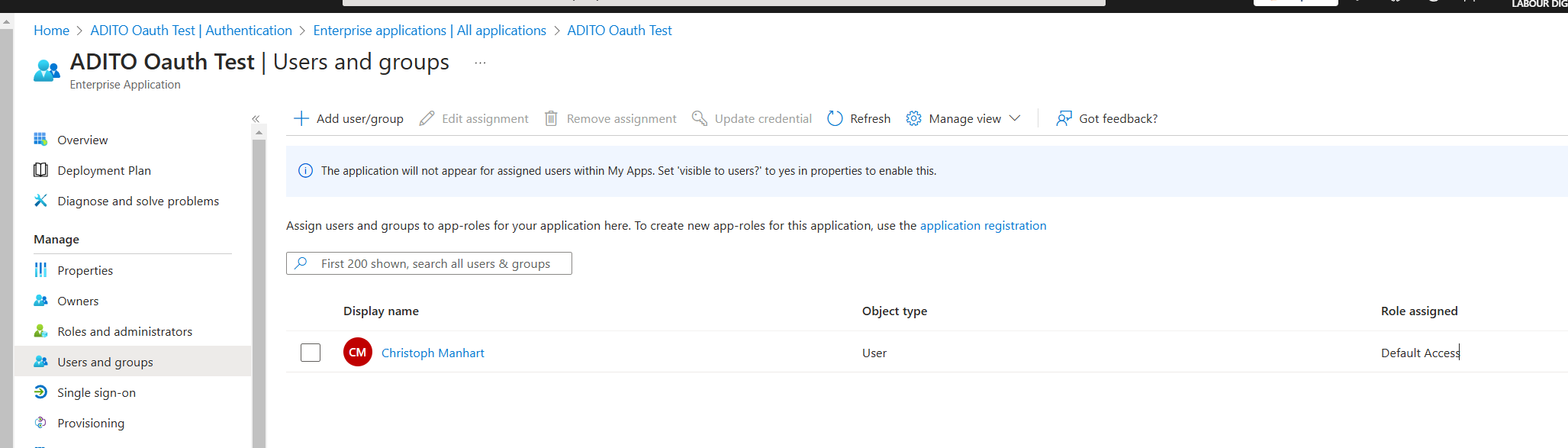Viewport: 1568px width, 448px height.
Task: Click Got feedback? button label
Action: 1119,118
